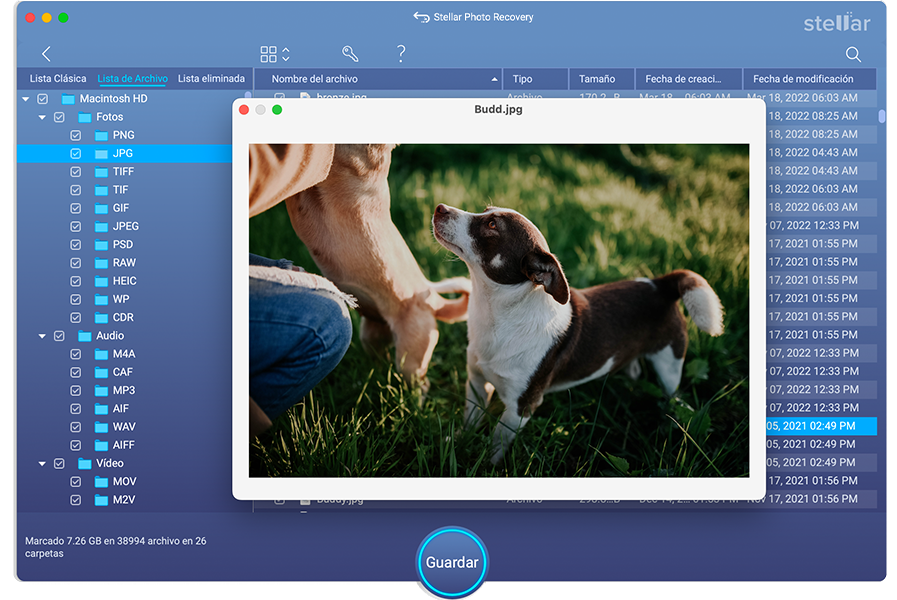The image size is (897, 600).
Task: Click the WP folder icon
Action: point(101,299)
